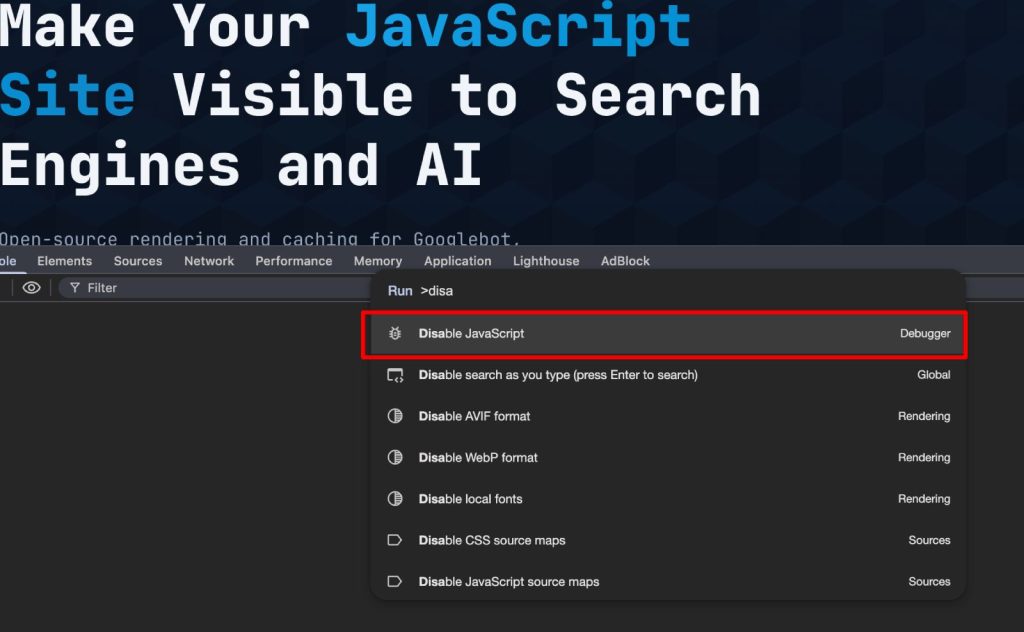Open the Application tab

coord(457,261)
